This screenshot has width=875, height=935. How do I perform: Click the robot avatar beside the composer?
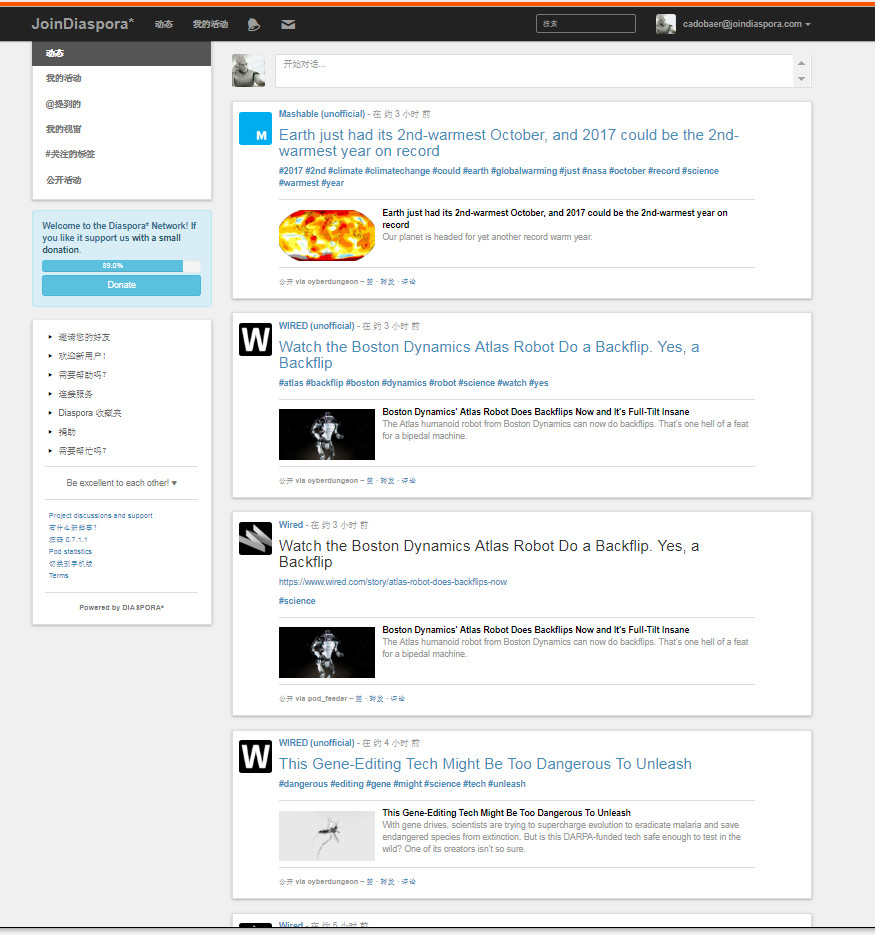pos(249,71)
